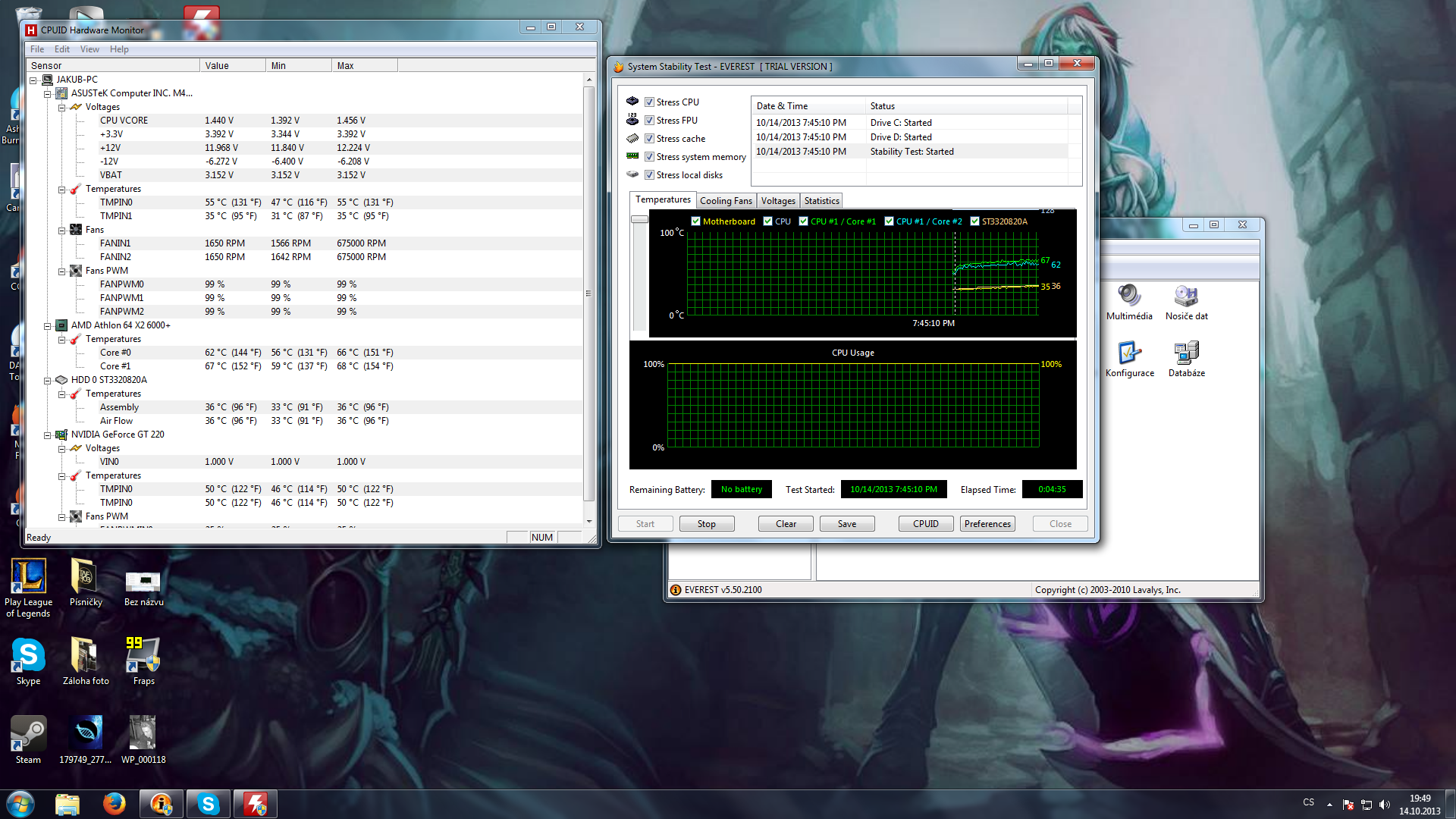Screen dimensions: 1456x819
Task: Collapse motherboard Fans PWM node
Action: click(62, 271)
